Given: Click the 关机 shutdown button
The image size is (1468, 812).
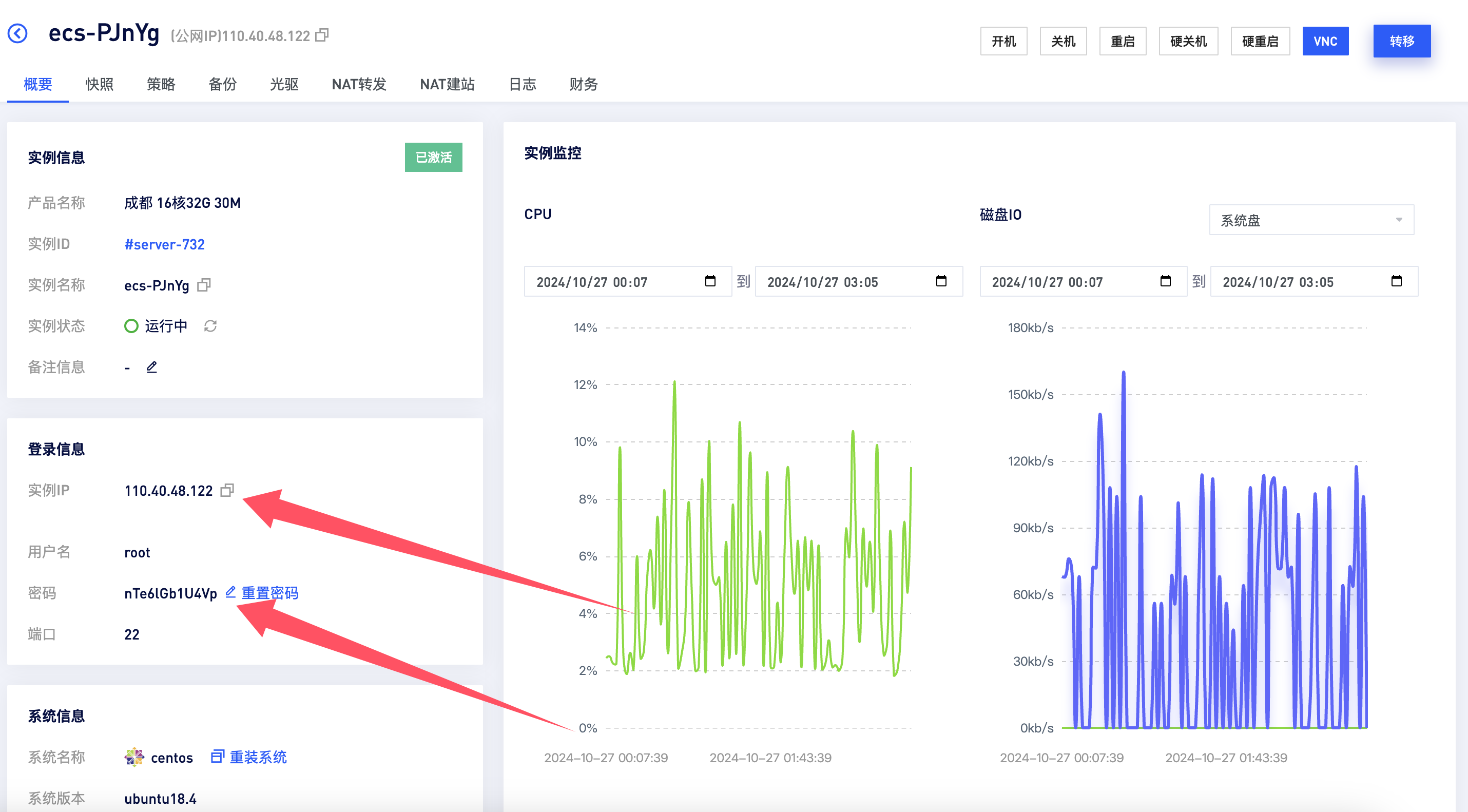Looking at the screenshot, I should (x=1063, y=41).
